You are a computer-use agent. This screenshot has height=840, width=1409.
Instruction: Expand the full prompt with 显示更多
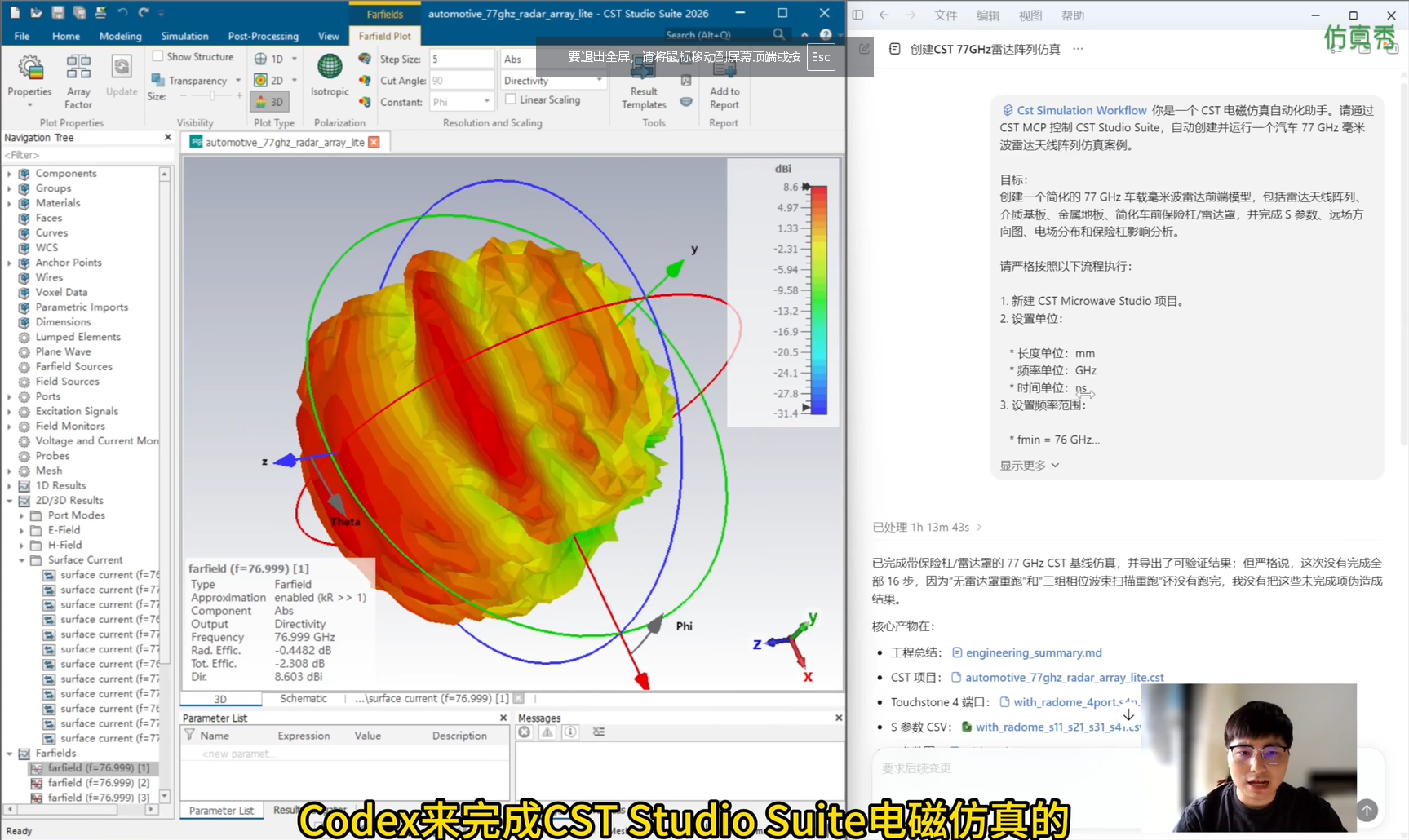tap(1030, 465)
